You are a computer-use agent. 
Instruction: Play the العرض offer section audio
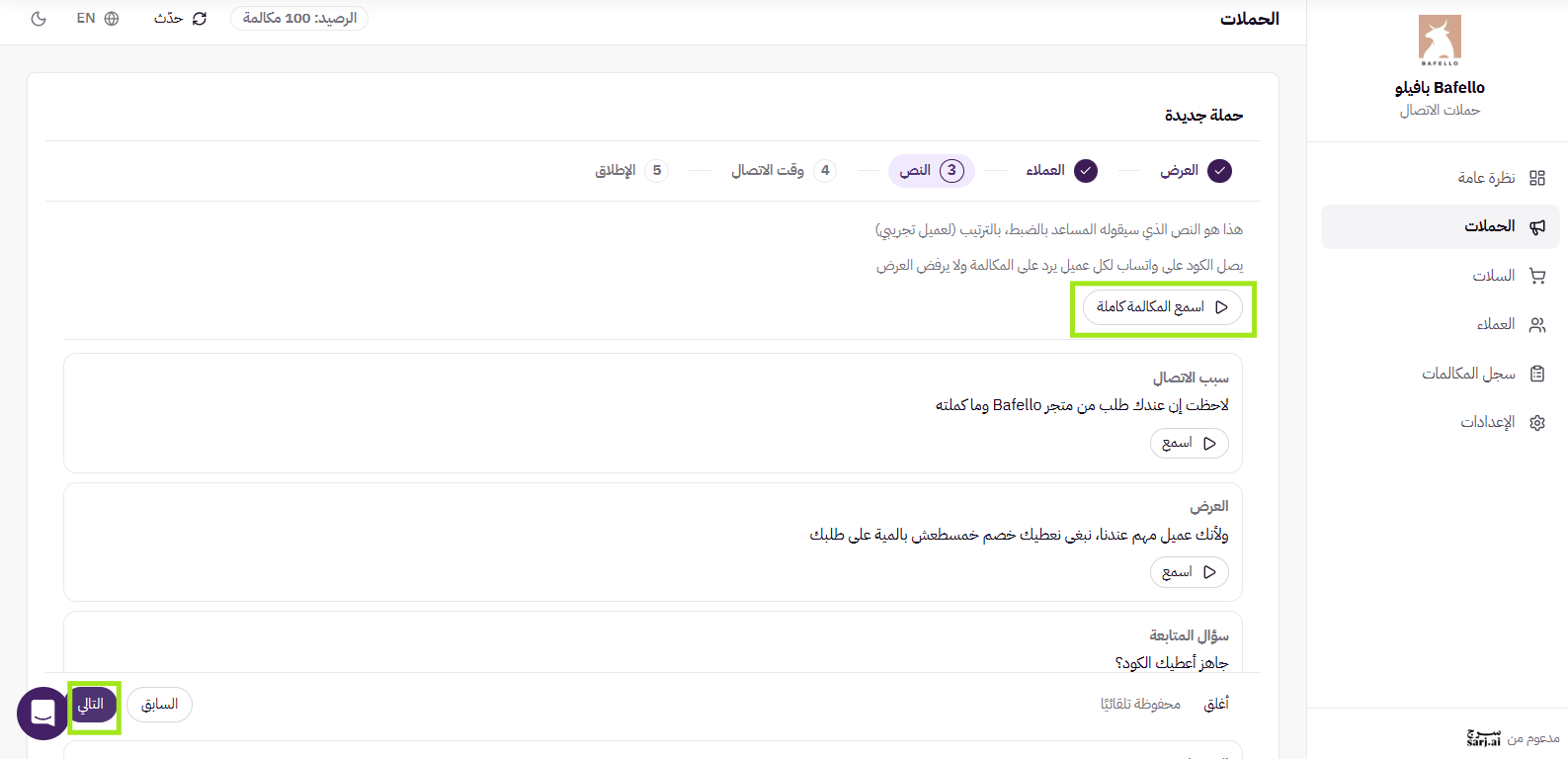tap(1190, 572)
